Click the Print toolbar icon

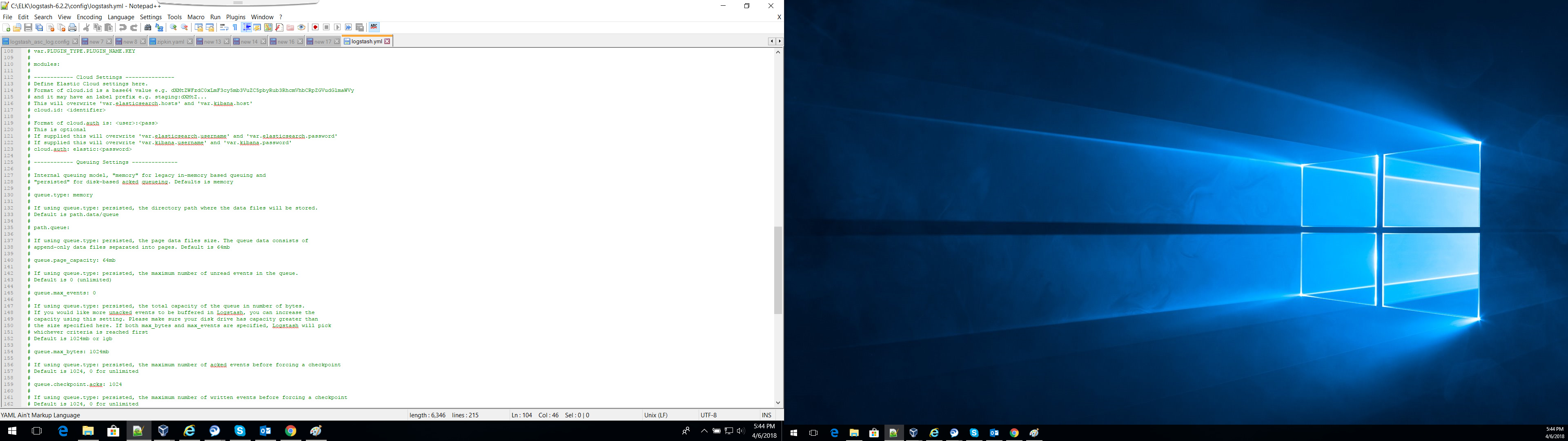point(72,27)
